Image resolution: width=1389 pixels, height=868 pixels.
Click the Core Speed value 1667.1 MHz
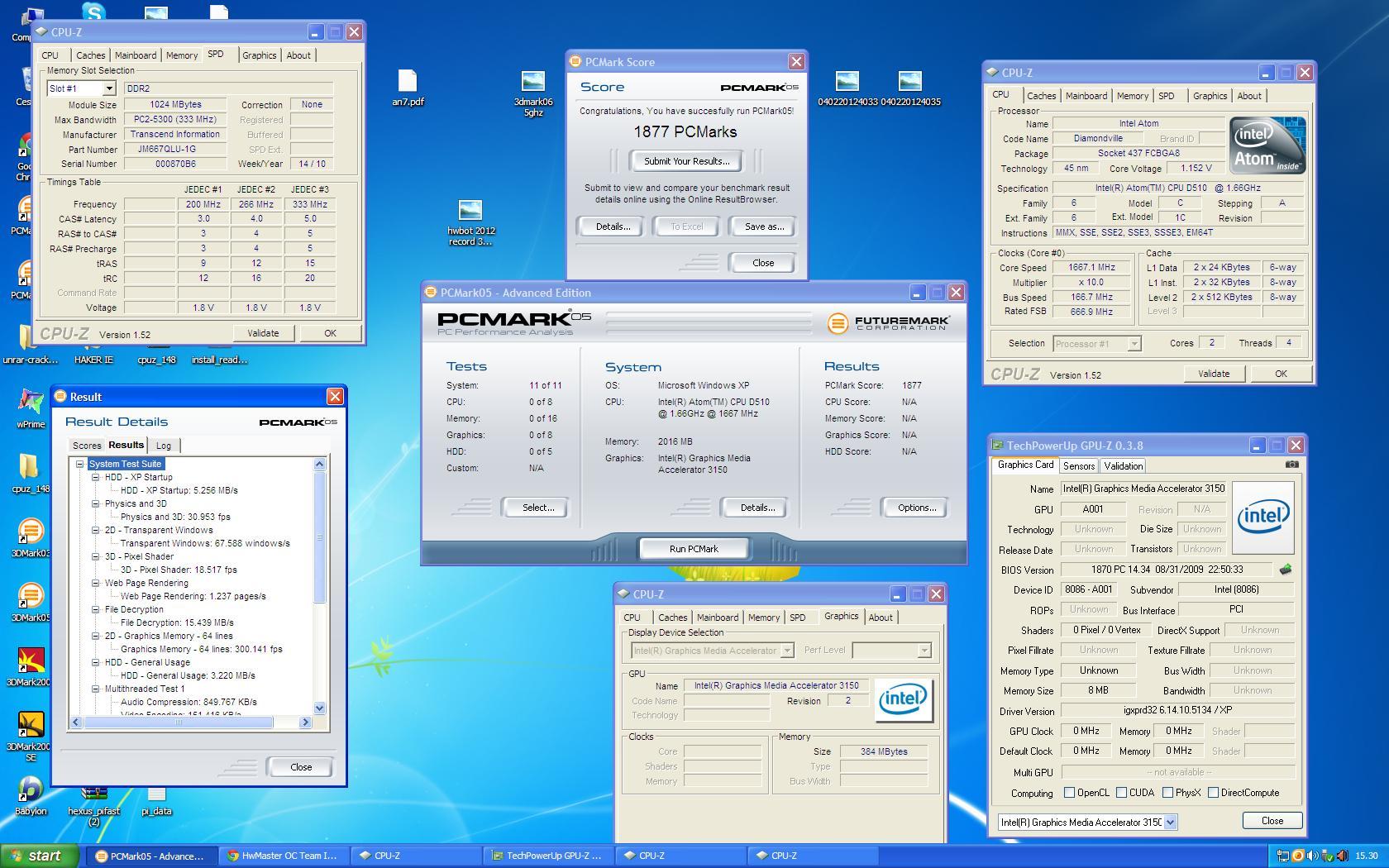[1091, 267]
